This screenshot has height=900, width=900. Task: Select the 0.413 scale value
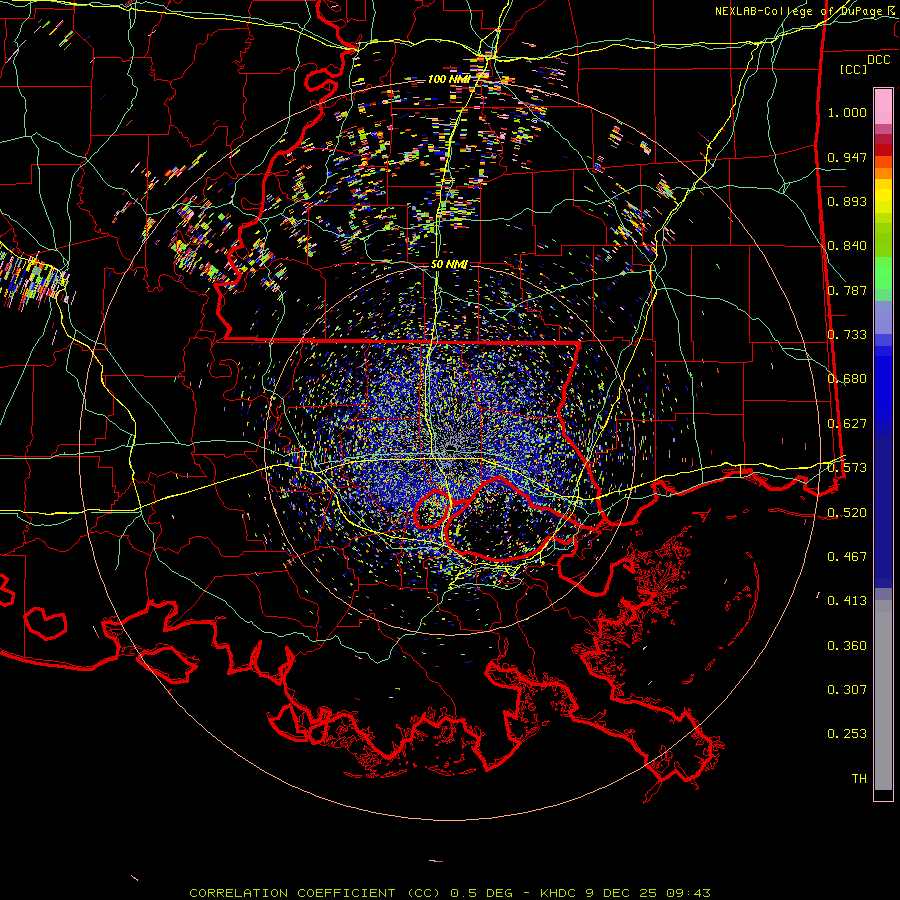[847, 601]
